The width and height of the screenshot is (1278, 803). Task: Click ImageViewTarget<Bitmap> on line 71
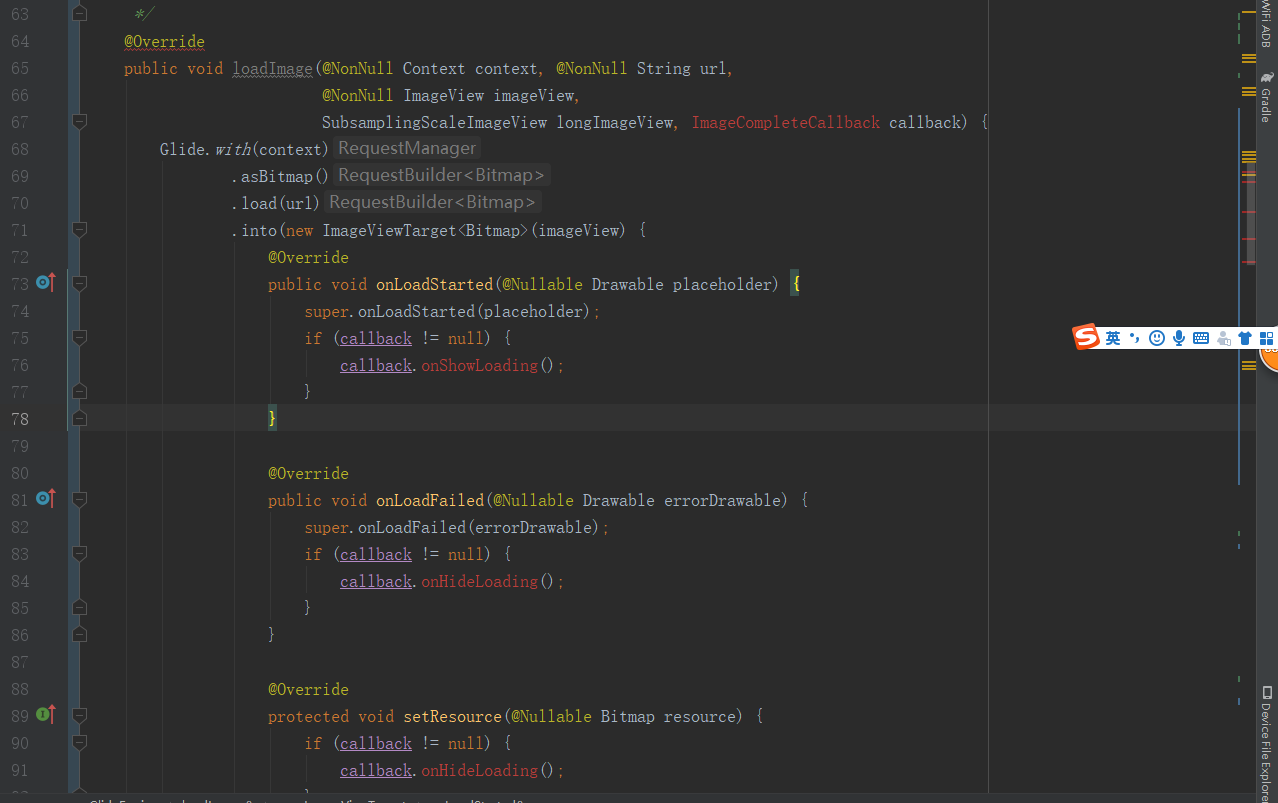(x=426, y=230)
